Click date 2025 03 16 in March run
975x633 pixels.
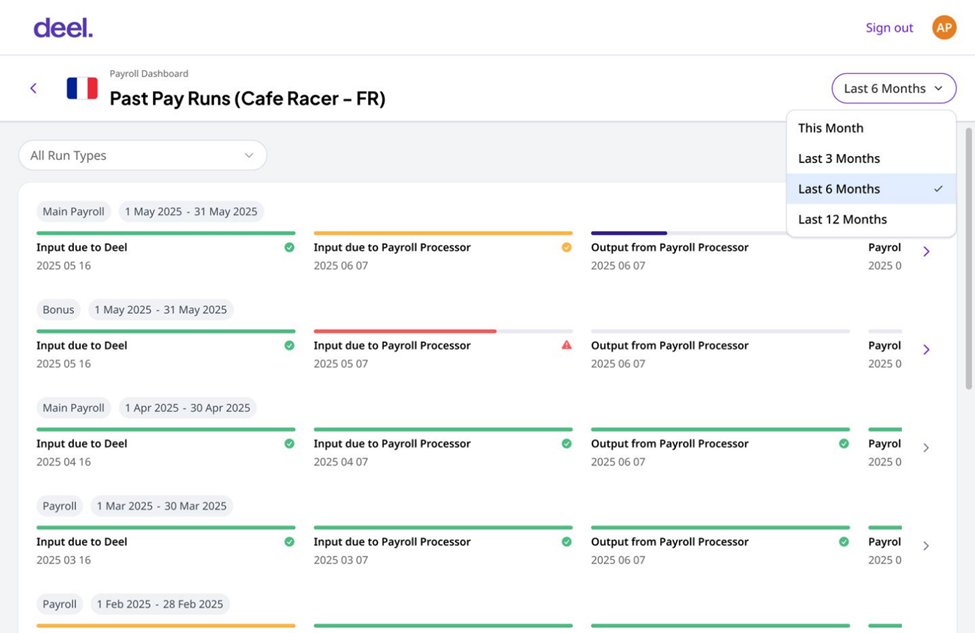coord(63,560)
